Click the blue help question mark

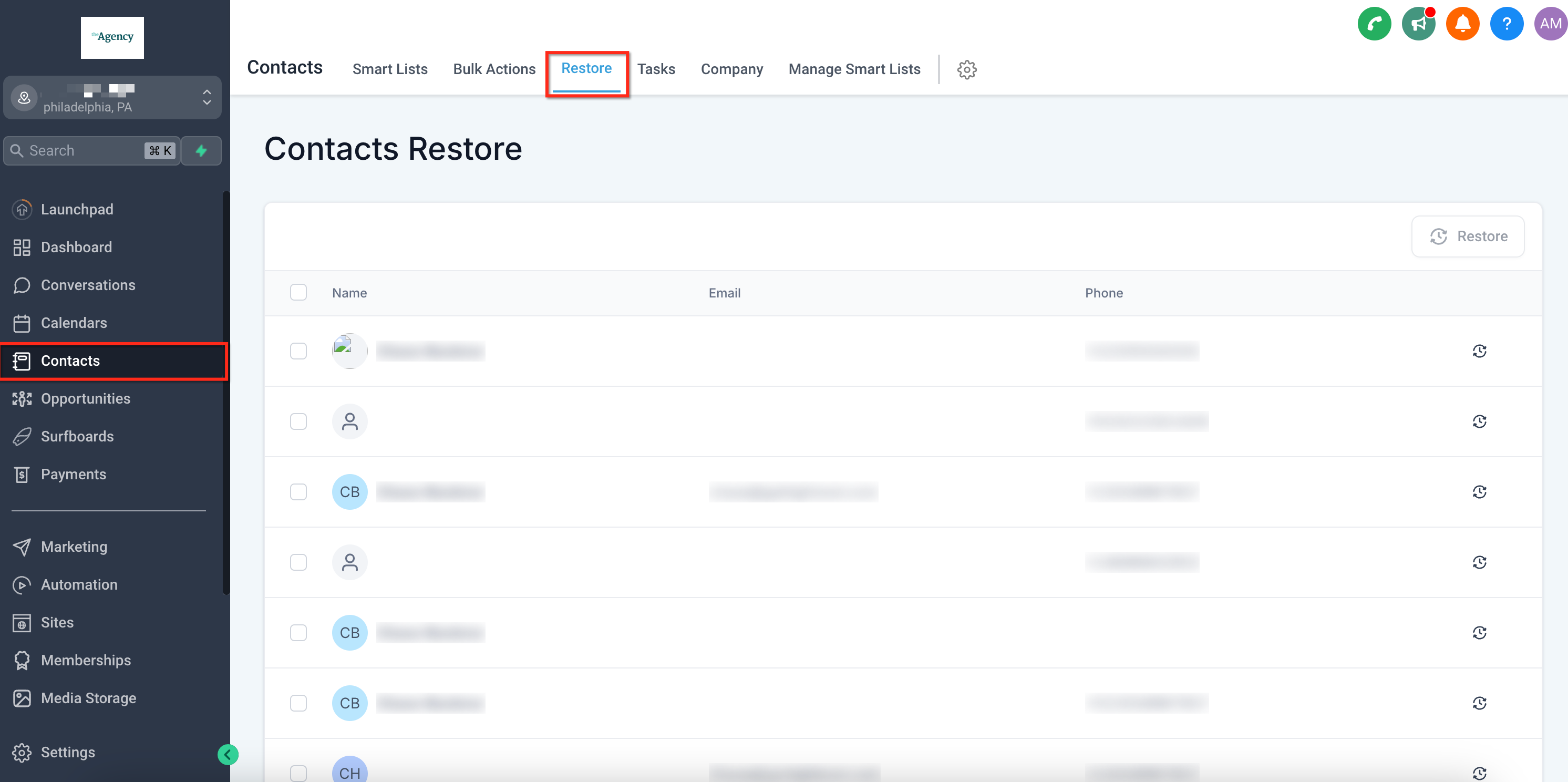tap(1506, 24)
